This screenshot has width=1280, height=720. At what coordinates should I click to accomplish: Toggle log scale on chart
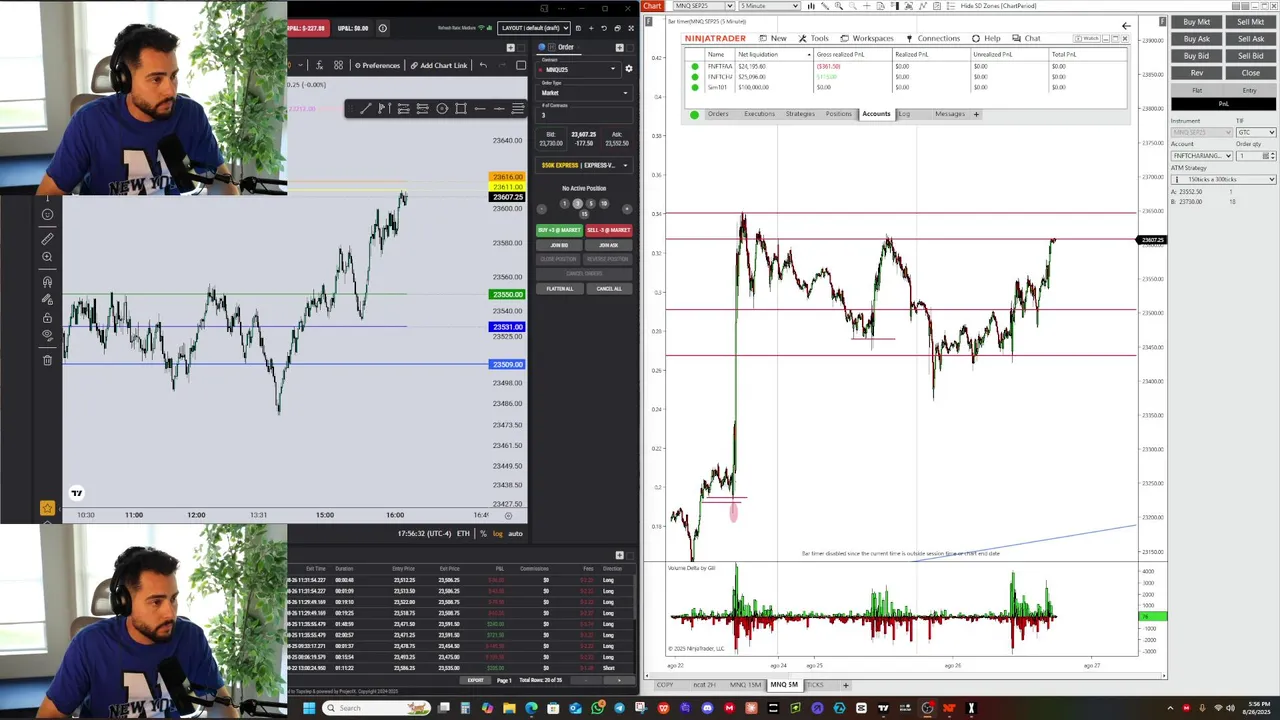497,533
